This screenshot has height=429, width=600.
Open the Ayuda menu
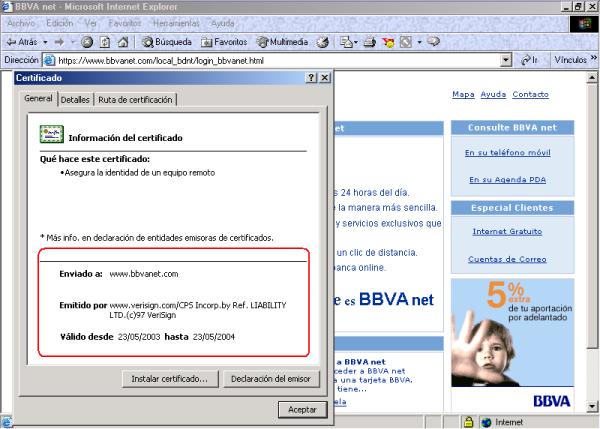pos(222,23)
